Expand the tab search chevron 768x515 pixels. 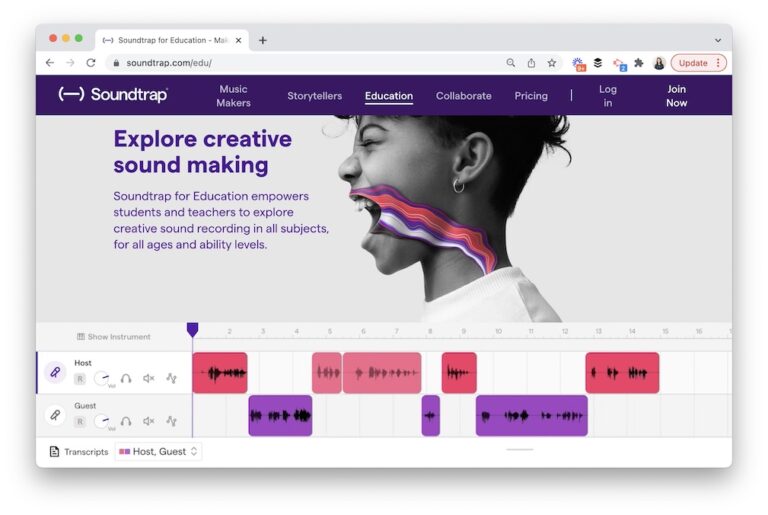(x=717, y=40)
